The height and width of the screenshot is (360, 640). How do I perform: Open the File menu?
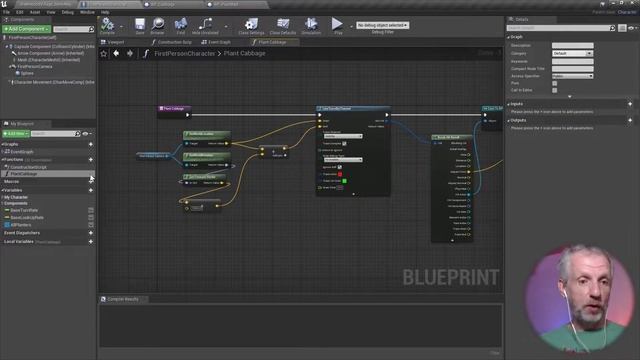(6, 12)
